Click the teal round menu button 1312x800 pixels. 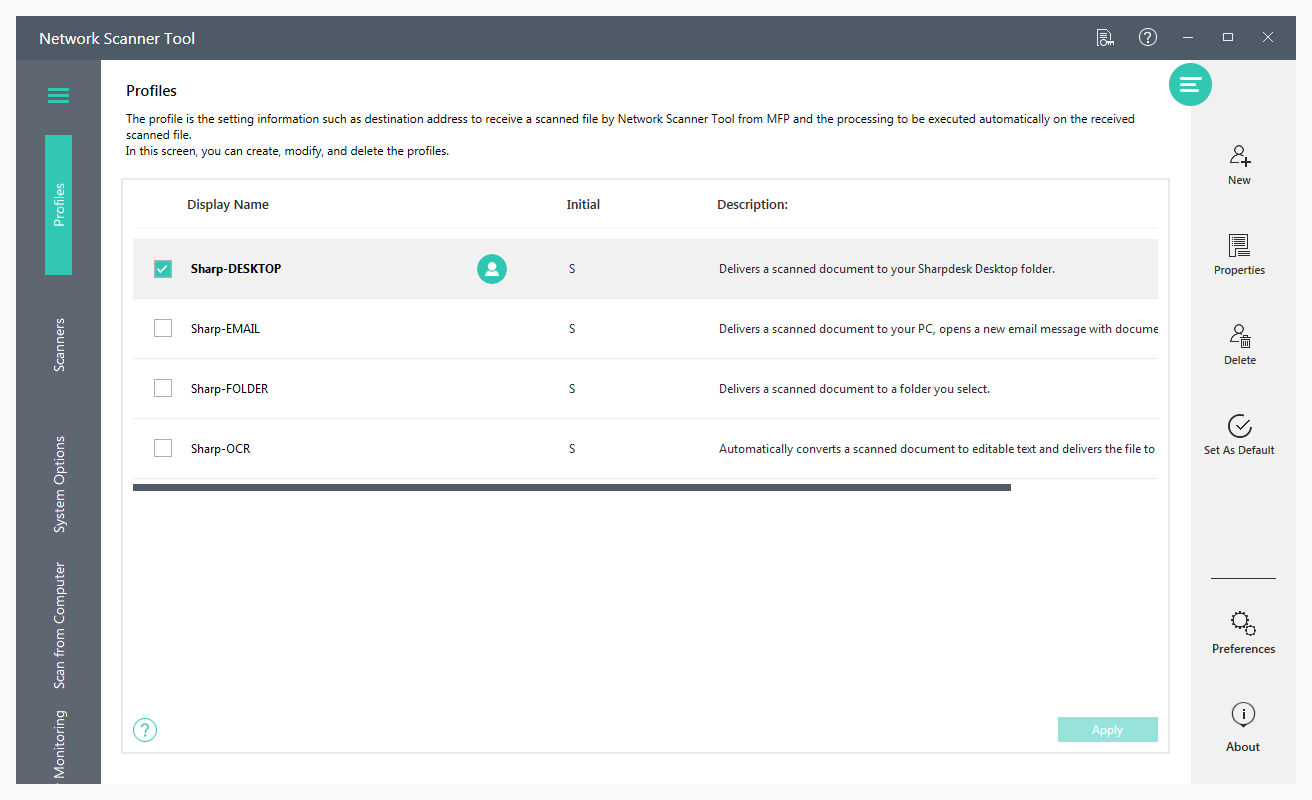pos(1190,85)
